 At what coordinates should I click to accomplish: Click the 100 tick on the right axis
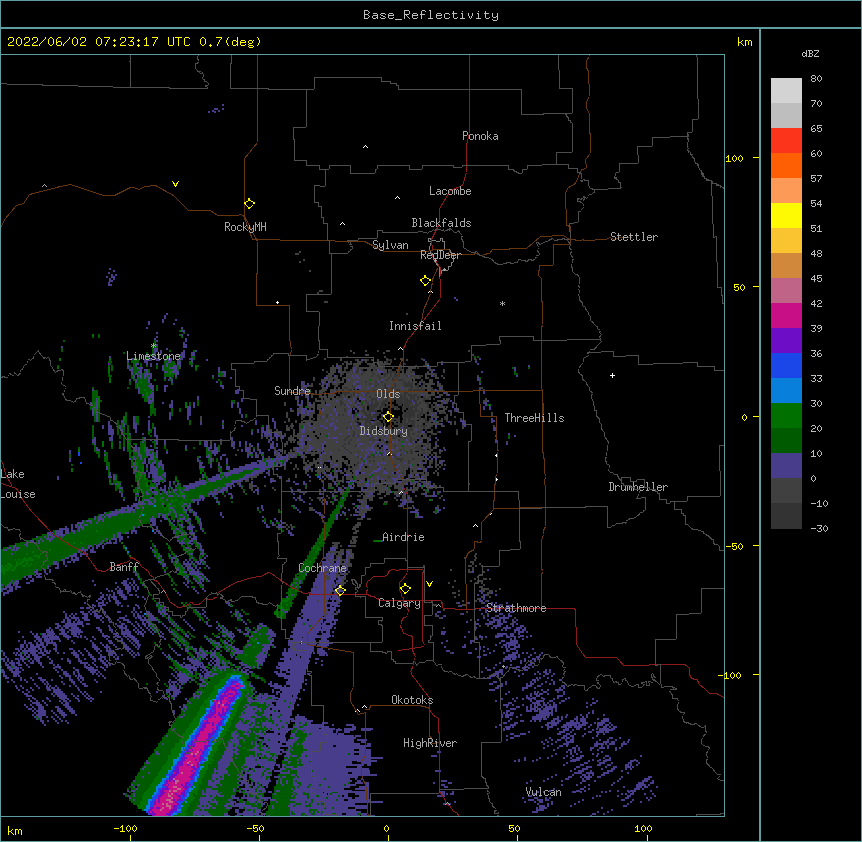pos(734,158)
